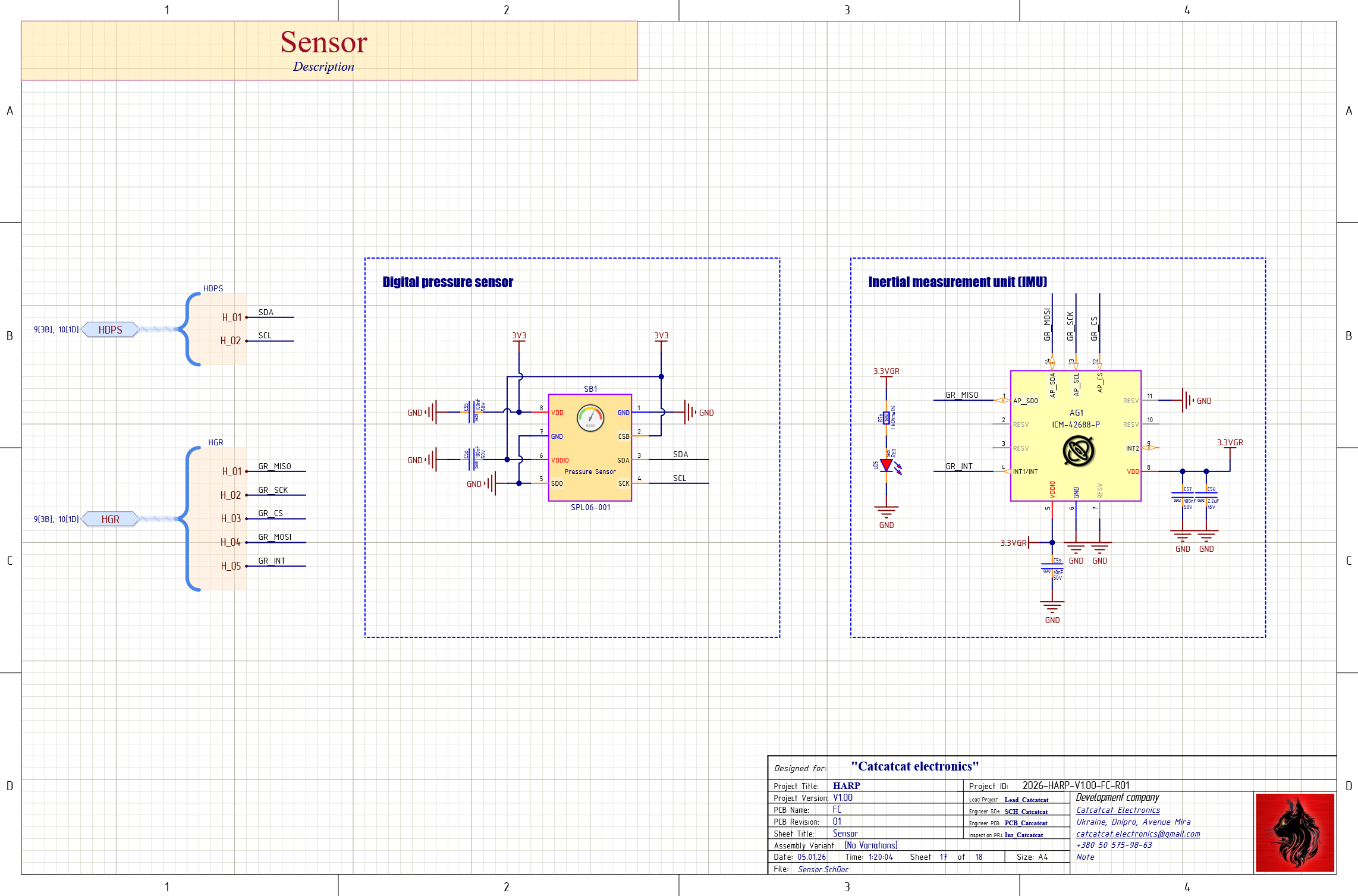Select the H_05 harness entry
Viewport: 1358px width, 896px height.
tap(231, 566)
